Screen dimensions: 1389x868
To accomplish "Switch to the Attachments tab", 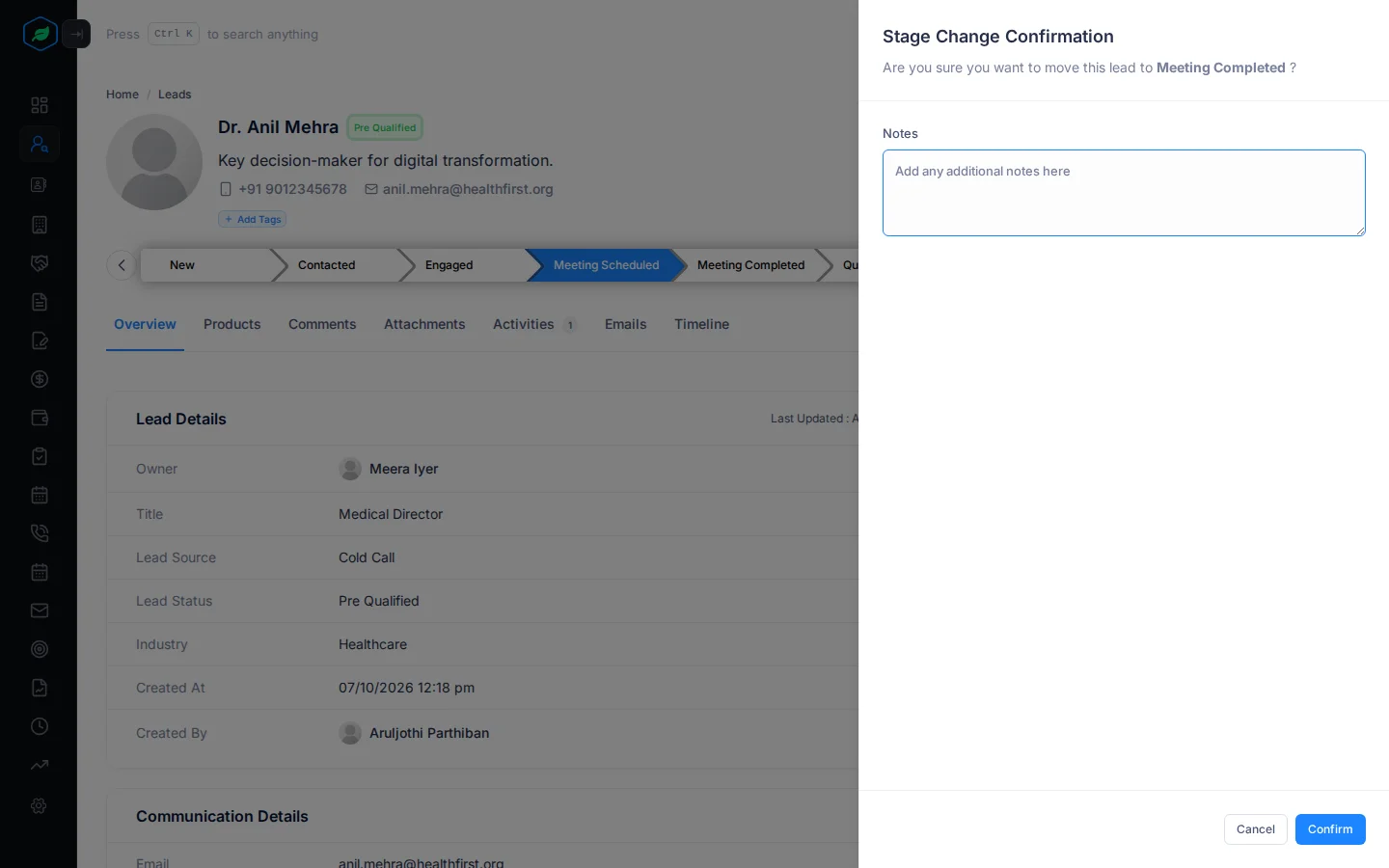I will click(424, 324).
